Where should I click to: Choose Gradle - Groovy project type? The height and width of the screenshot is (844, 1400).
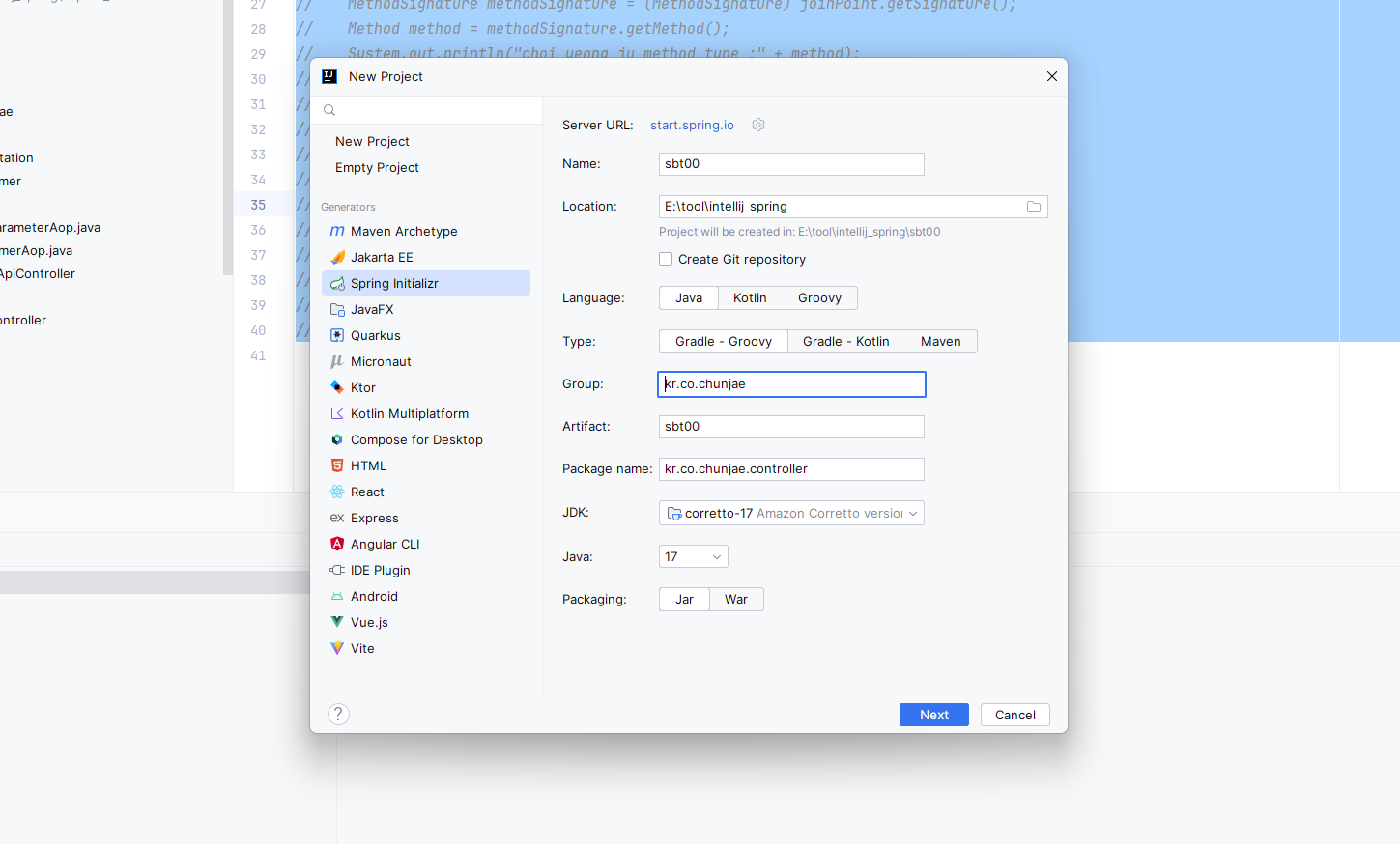(724, 341)
